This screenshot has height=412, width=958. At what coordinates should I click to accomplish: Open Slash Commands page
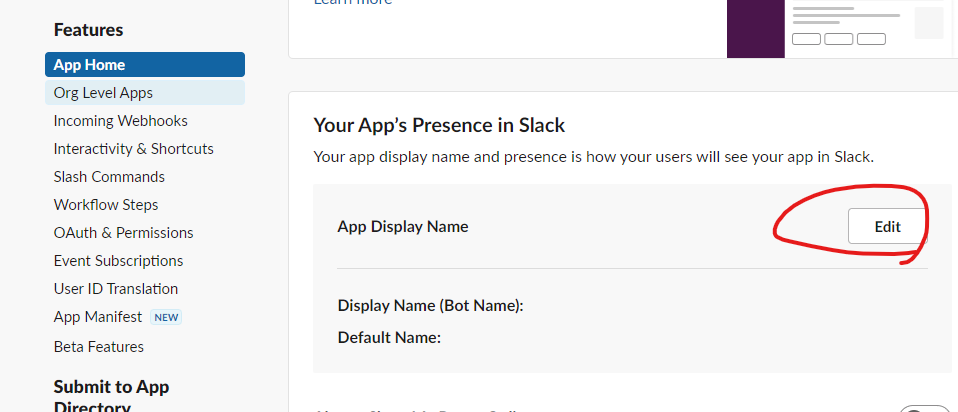(109, 177)
